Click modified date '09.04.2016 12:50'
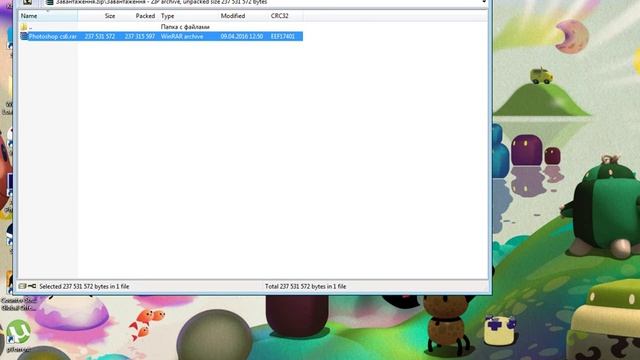Screen dimensions: 640x360 pos(242,36)
